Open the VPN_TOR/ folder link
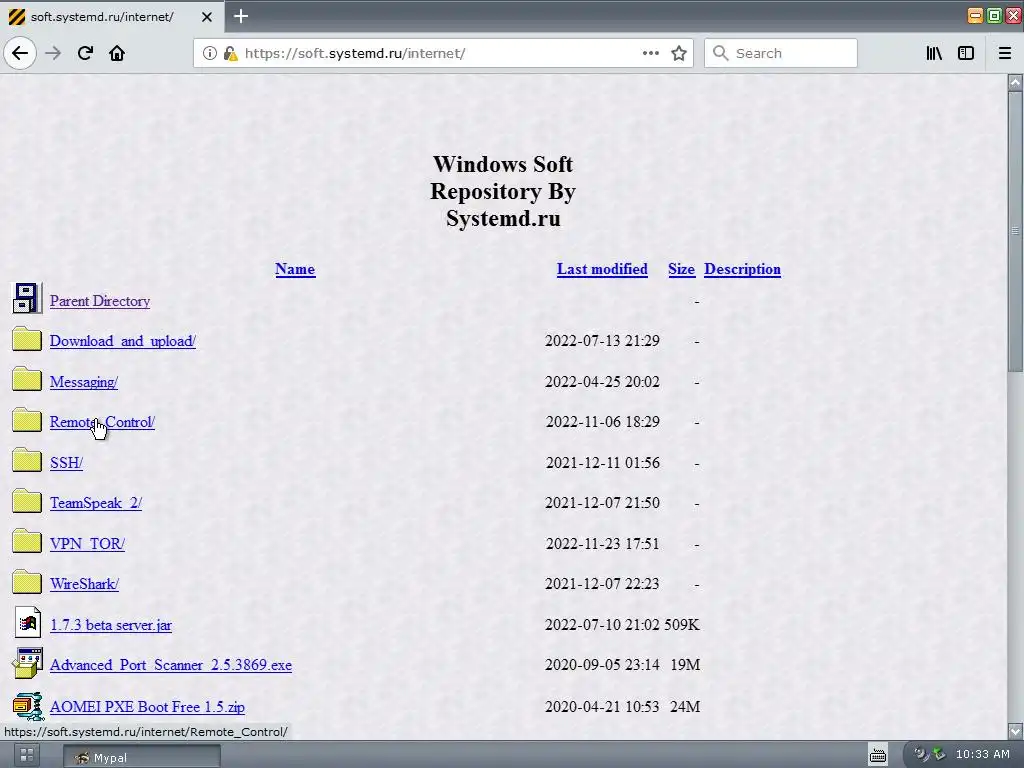Screen dimensions: 1024x768 tap(88, 544)
